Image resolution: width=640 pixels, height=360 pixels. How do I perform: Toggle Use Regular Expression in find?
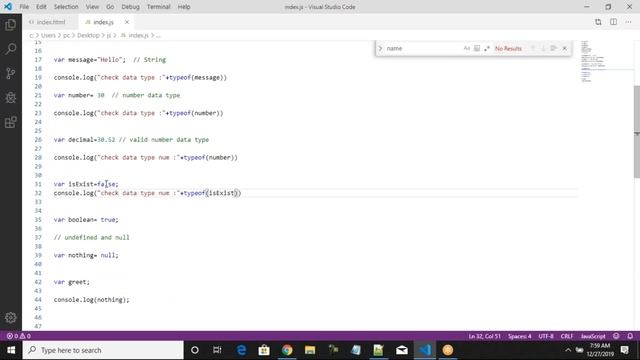coord(487,48)
